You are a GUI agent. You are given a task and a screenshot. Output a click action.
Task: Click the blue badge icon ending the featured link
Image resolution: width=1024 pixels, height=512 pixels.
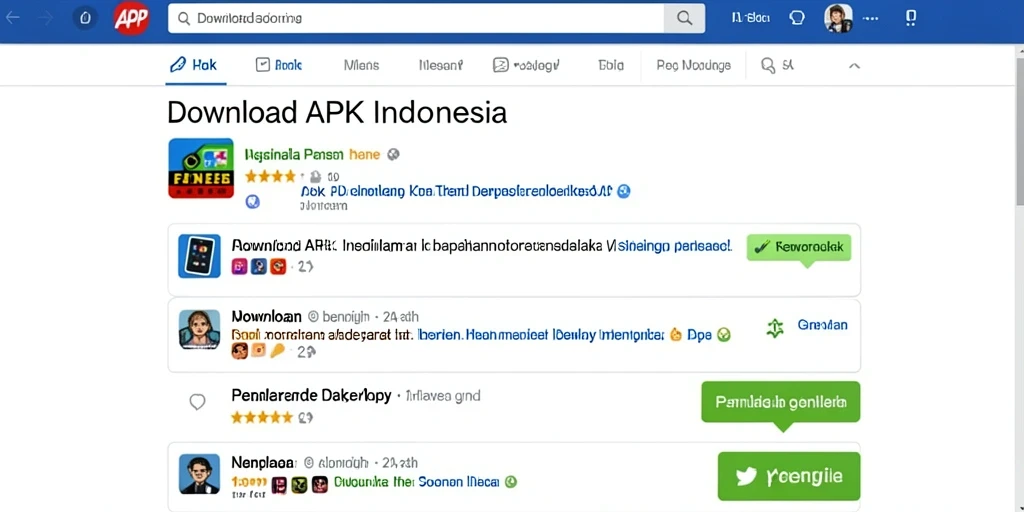pyautogui.click(x=624, y=191)
